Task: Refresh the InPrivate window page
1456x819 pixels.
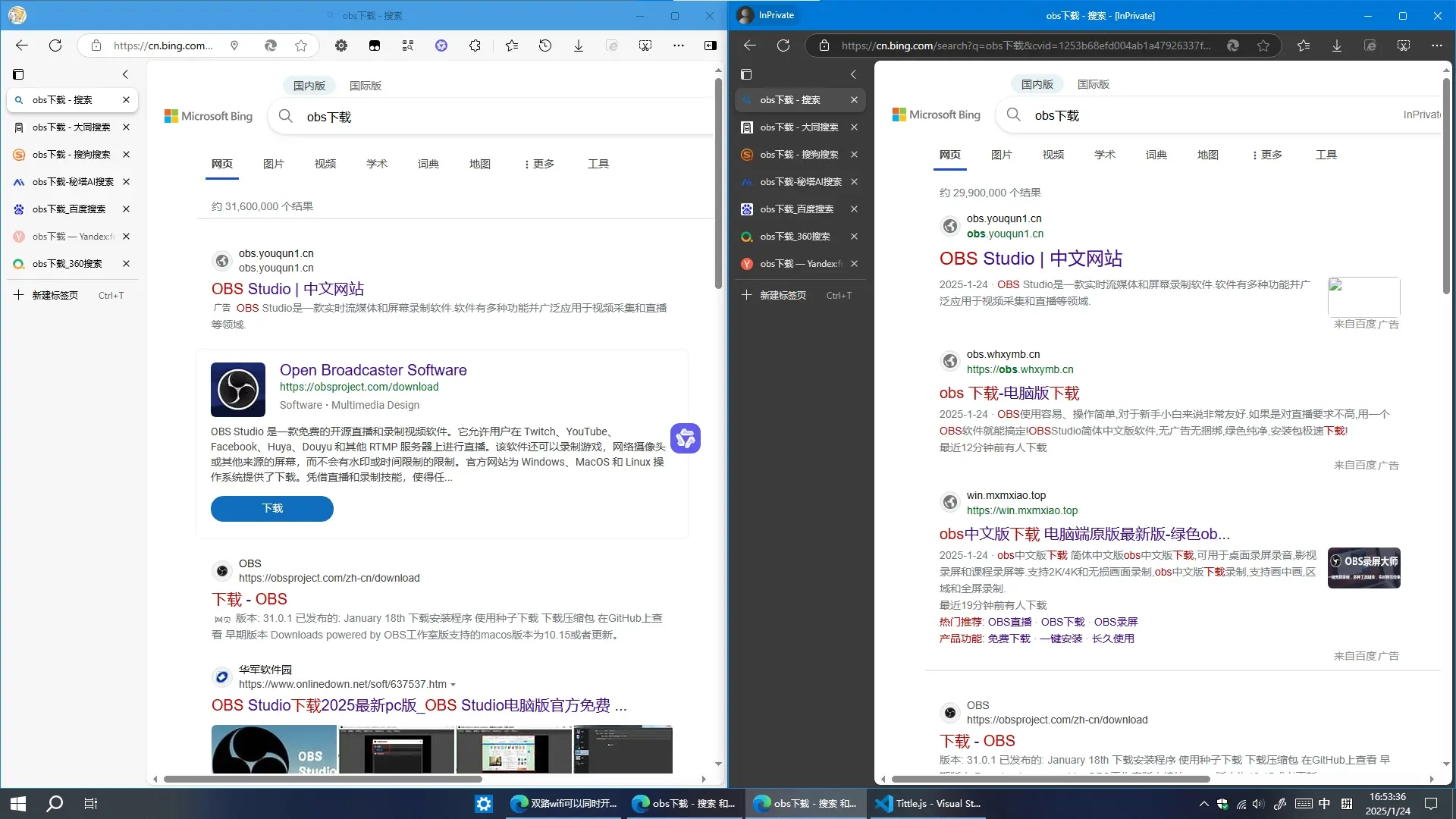Action: (783, 45)
